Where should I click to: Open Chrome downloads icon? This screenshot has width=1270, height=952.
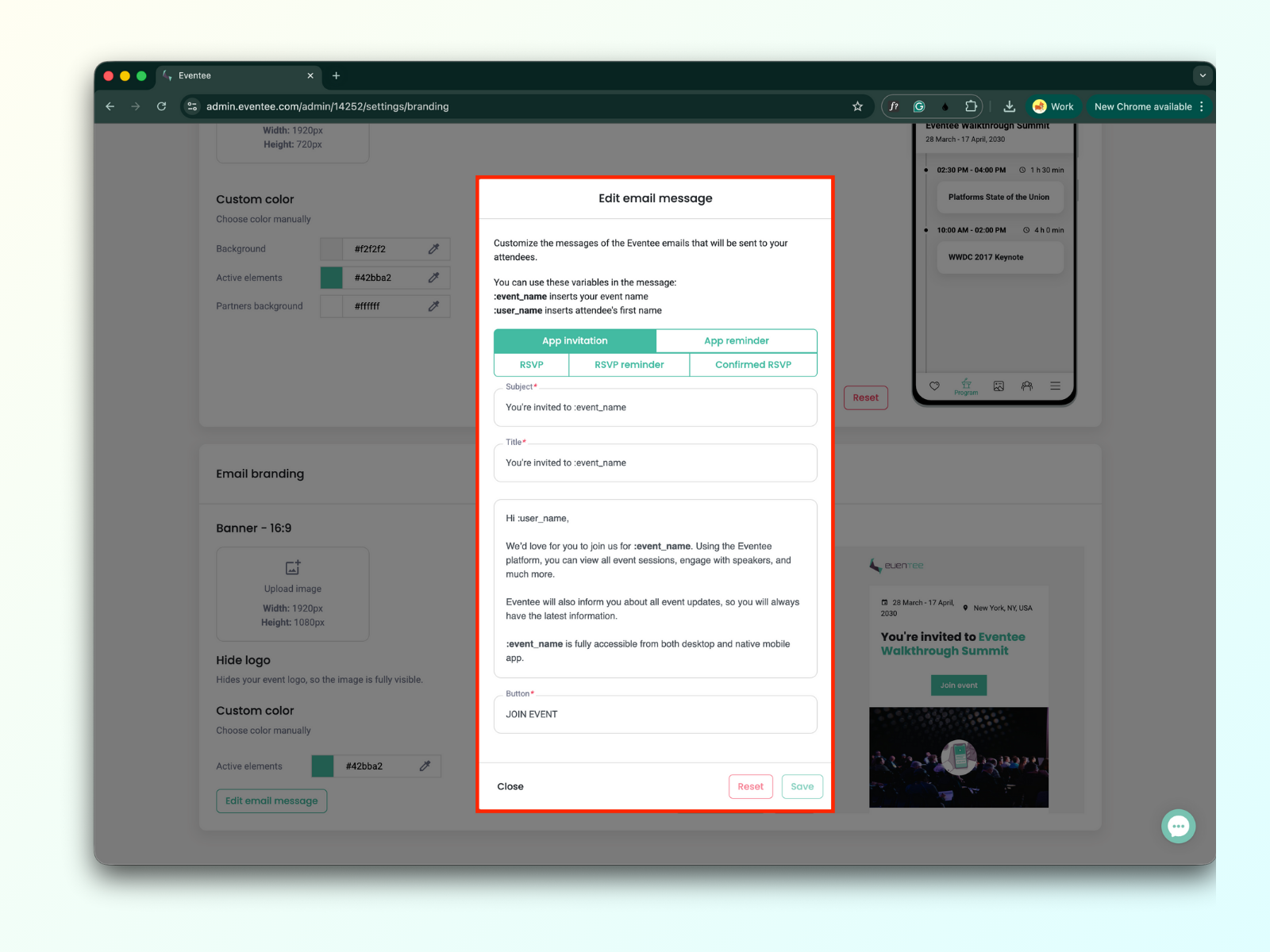pos(1009,106)
